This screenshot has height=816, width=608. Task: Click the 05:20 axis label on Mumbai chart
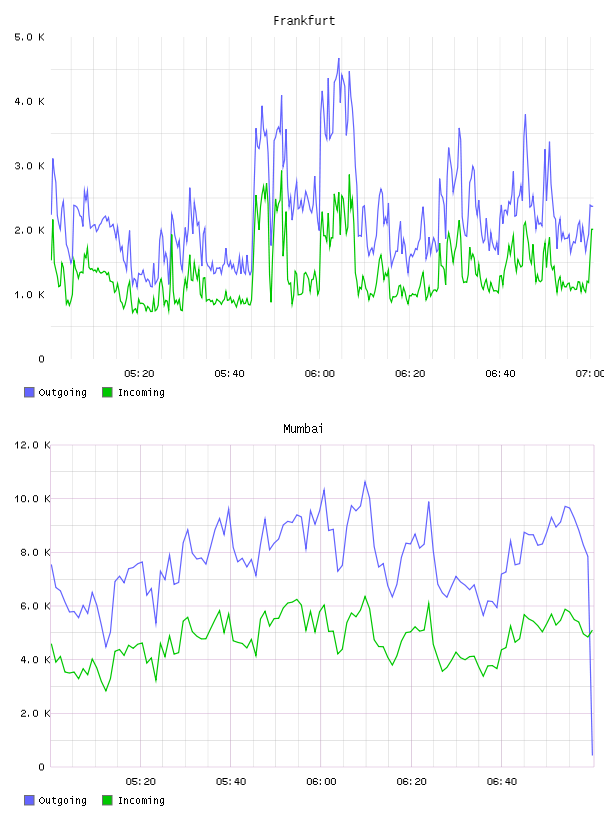(141, 782)
